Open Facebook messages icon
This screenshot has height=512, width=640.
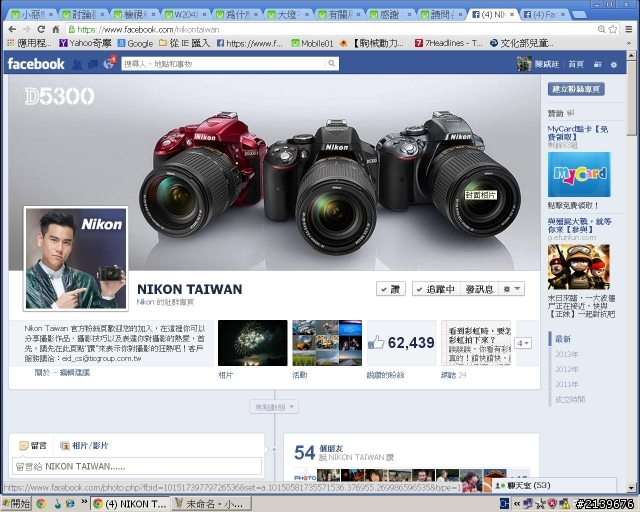coord(93,64)
